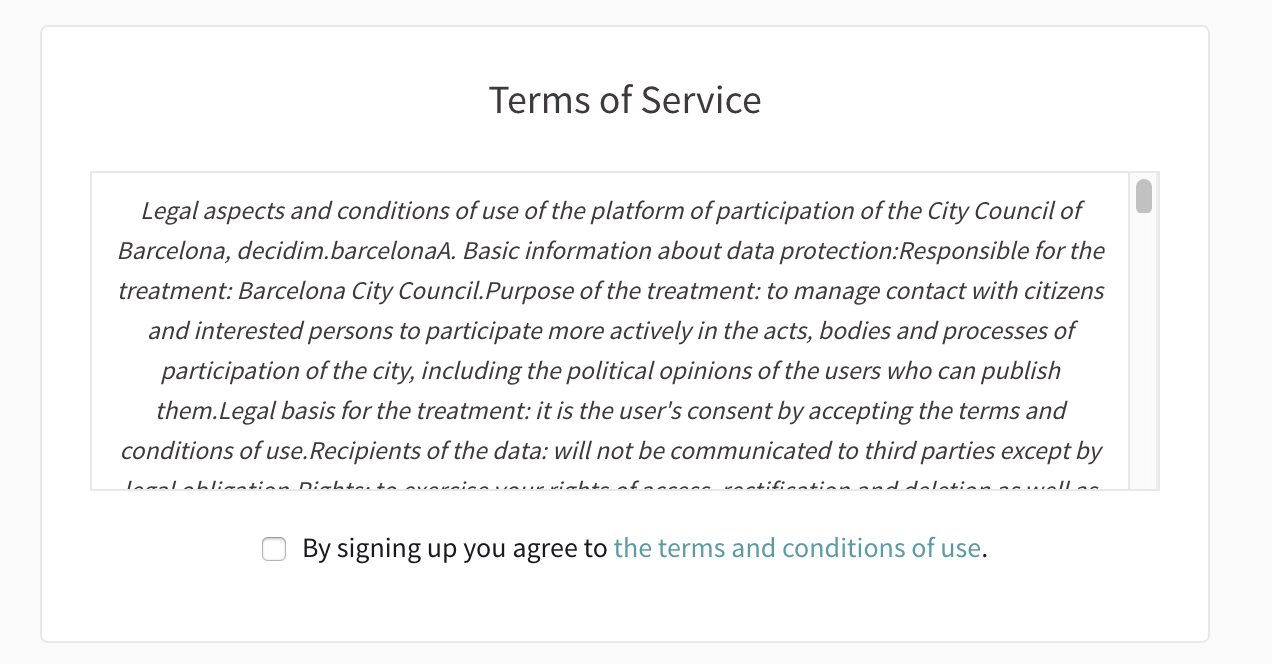Tick the agree to terms checkbox
The image size is (1272, 664).
[x=274, y=549]
